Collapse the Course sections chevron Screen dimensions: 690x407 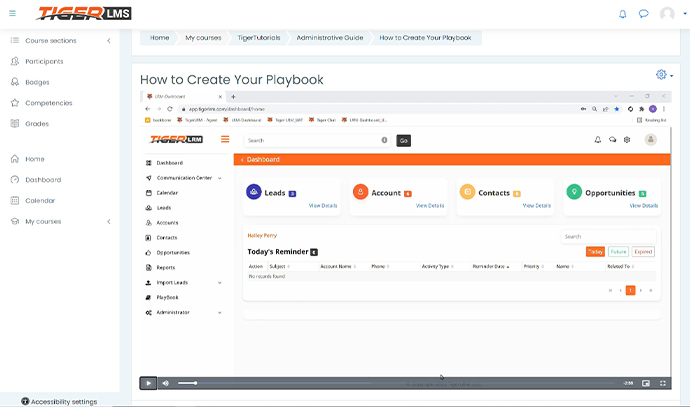[109, 41]
